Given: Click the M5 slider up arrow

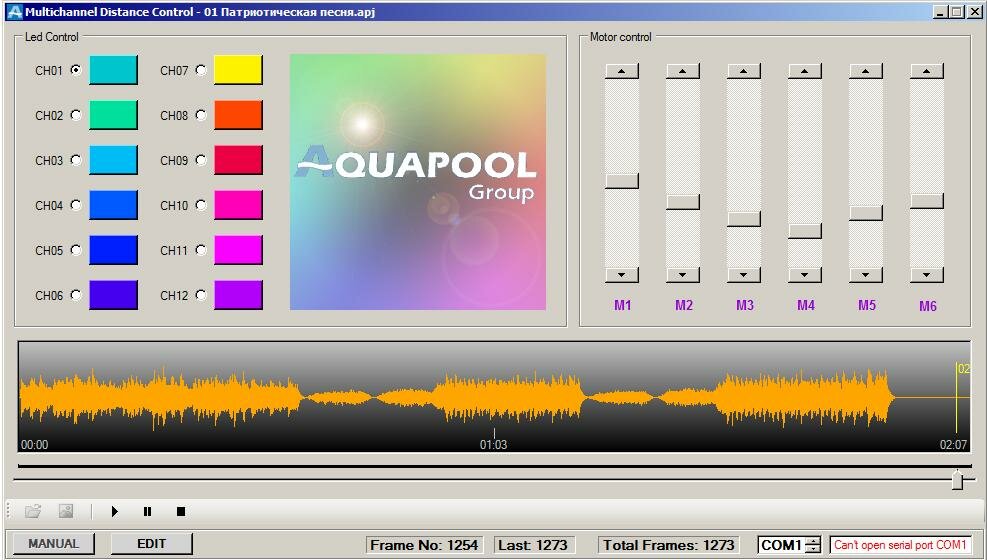Looking at the screenshot, I should (866, 71).
